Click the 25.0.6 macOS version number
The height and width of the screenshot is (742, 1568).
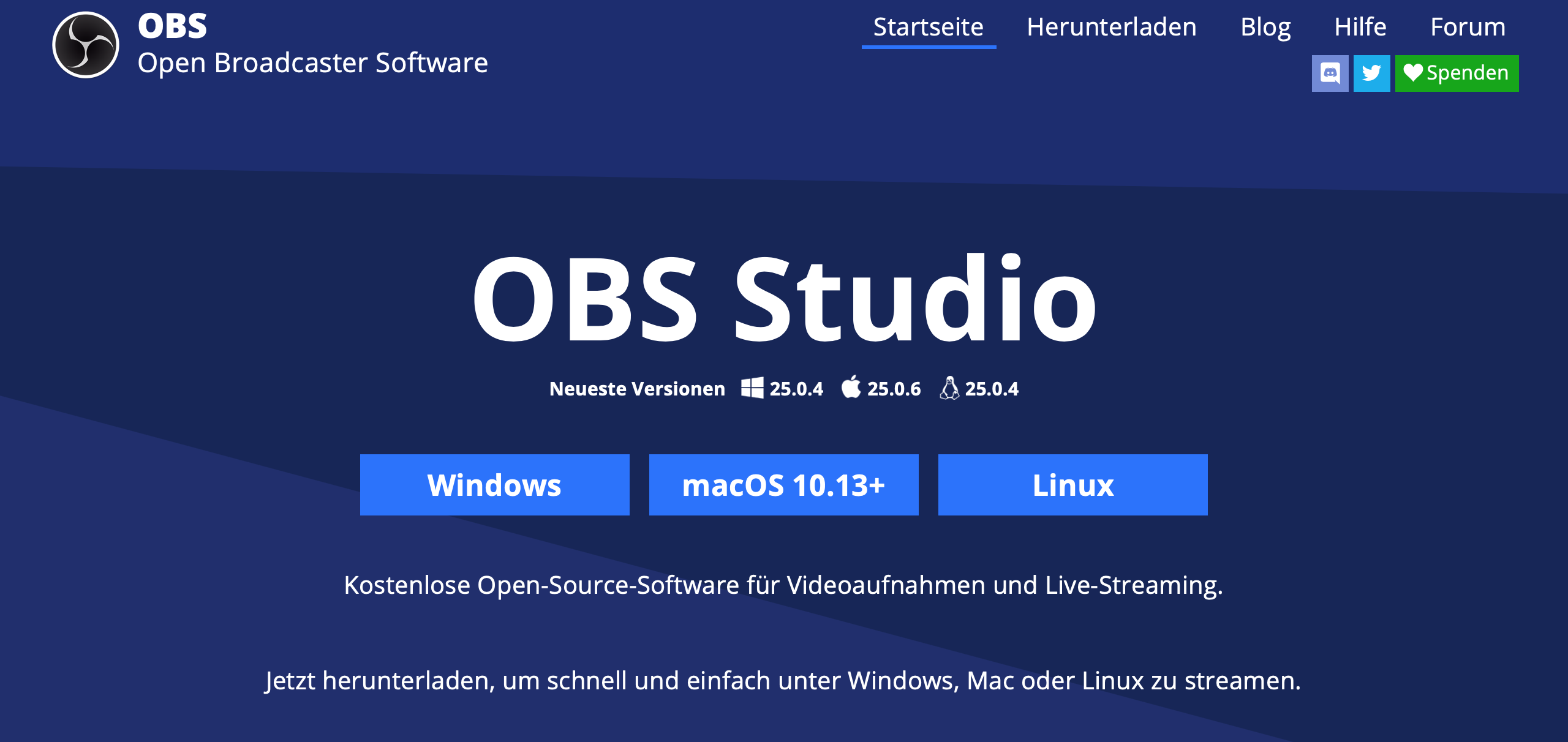pyautogui.click(x=894, y=389)
